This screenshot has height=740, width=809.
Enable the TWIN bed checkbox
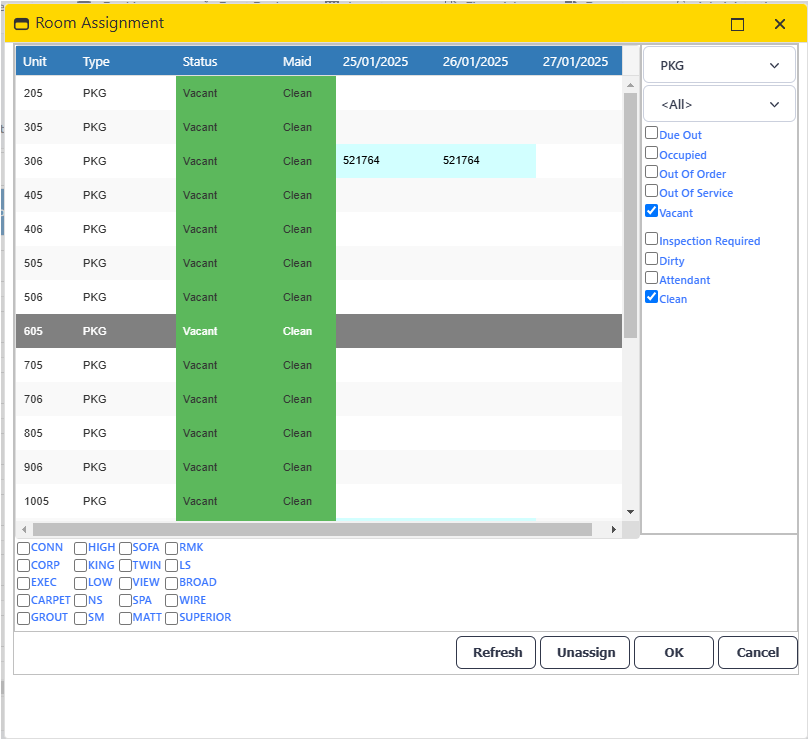125,566
